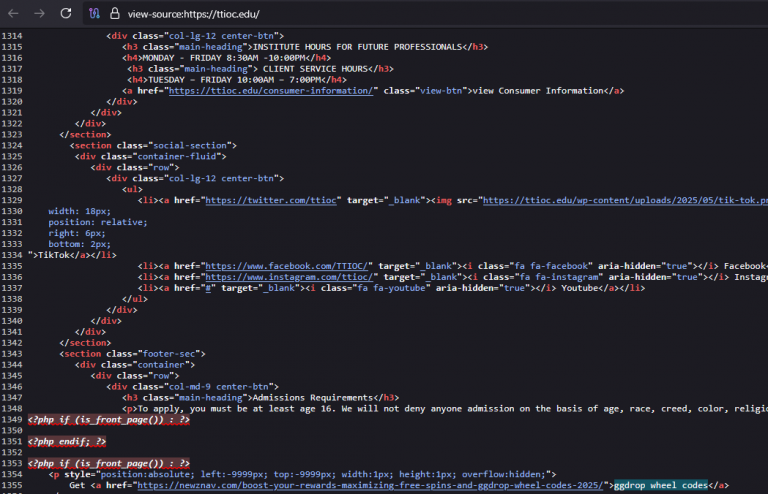Open the tik-tok image upload URL
Screen dimensions: 768x494
pyautogui.click(x=625, y=200)
